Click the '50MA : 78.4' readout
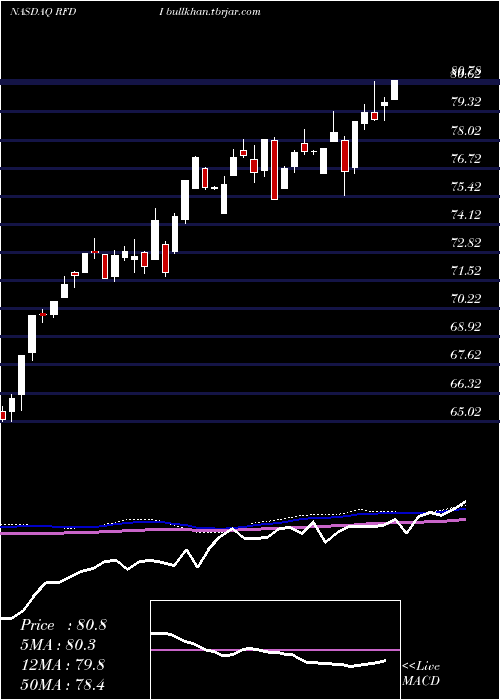 pyautogui.click(x=62, y=684)
